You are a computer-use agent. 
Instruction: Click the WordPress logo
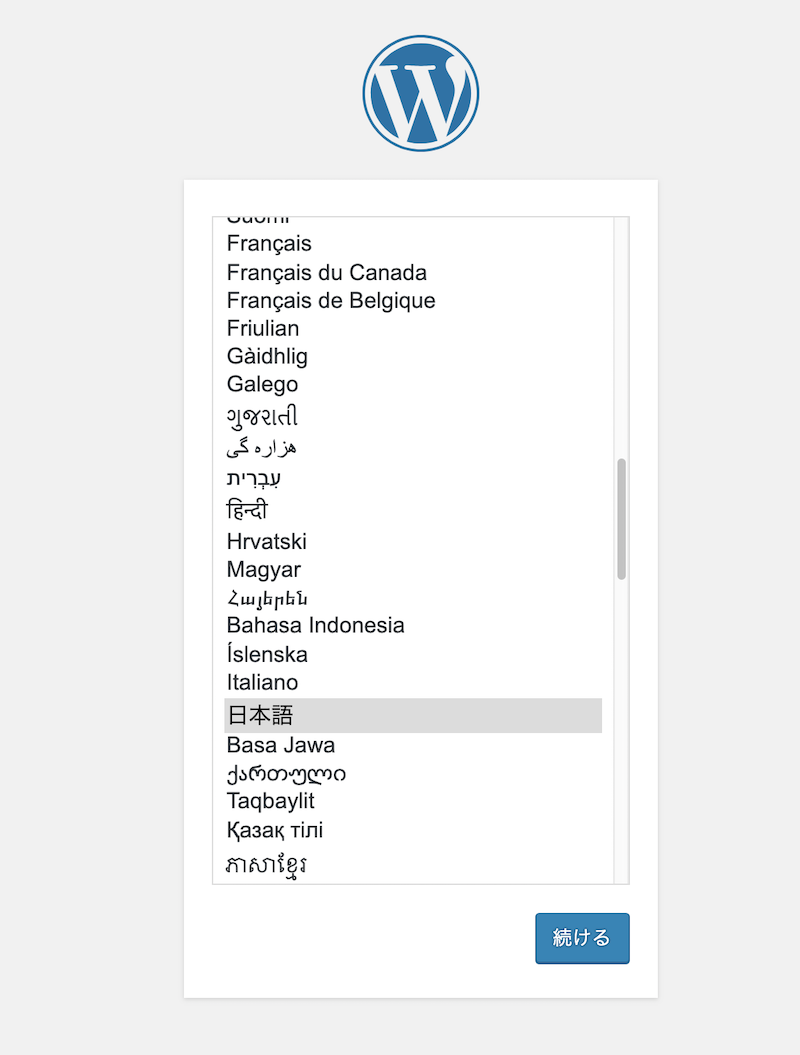pyautogui.click(x=420, y=93)
